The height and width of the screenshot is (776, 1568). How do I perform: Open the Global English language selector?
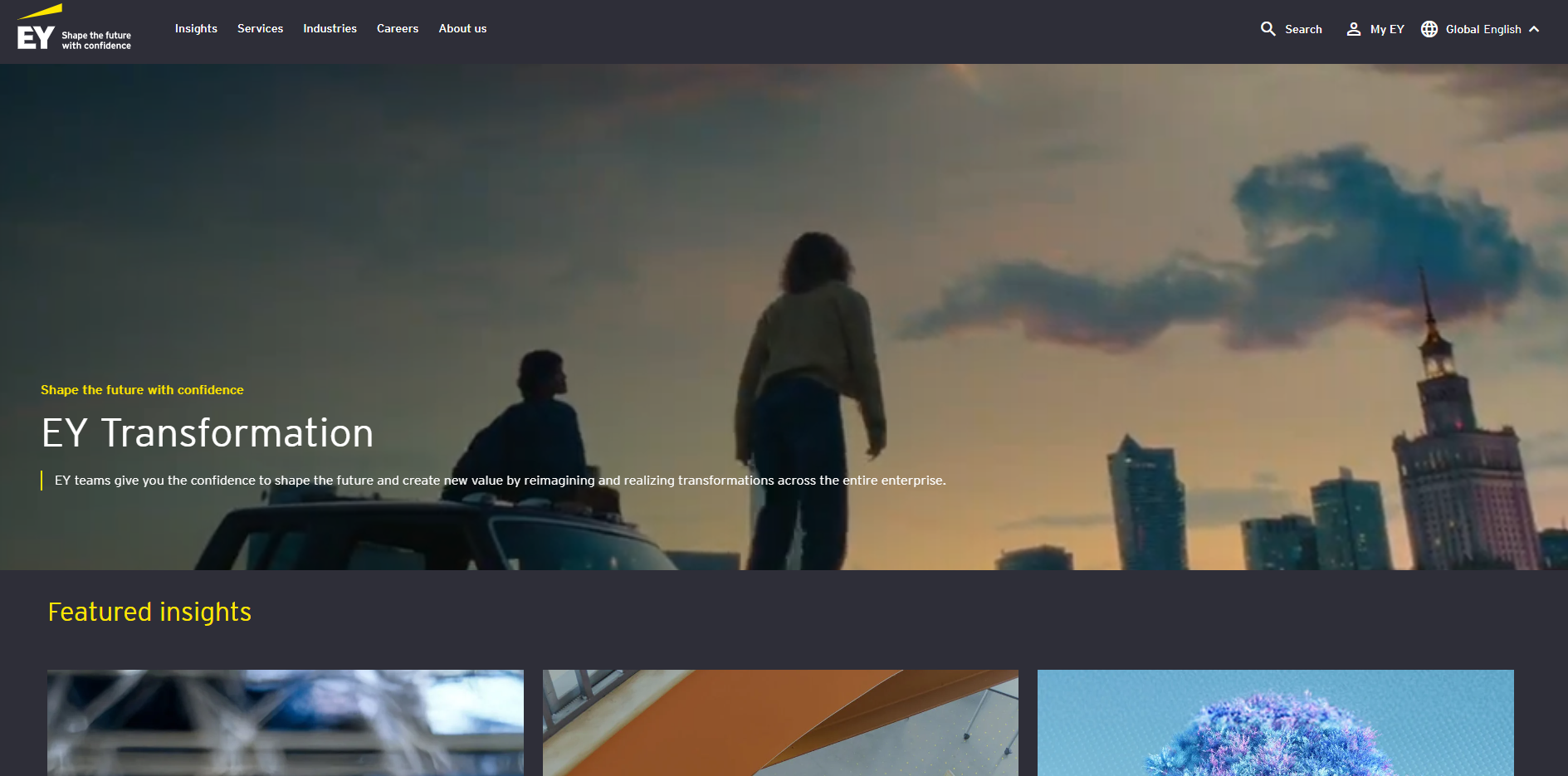point(1483,29)
